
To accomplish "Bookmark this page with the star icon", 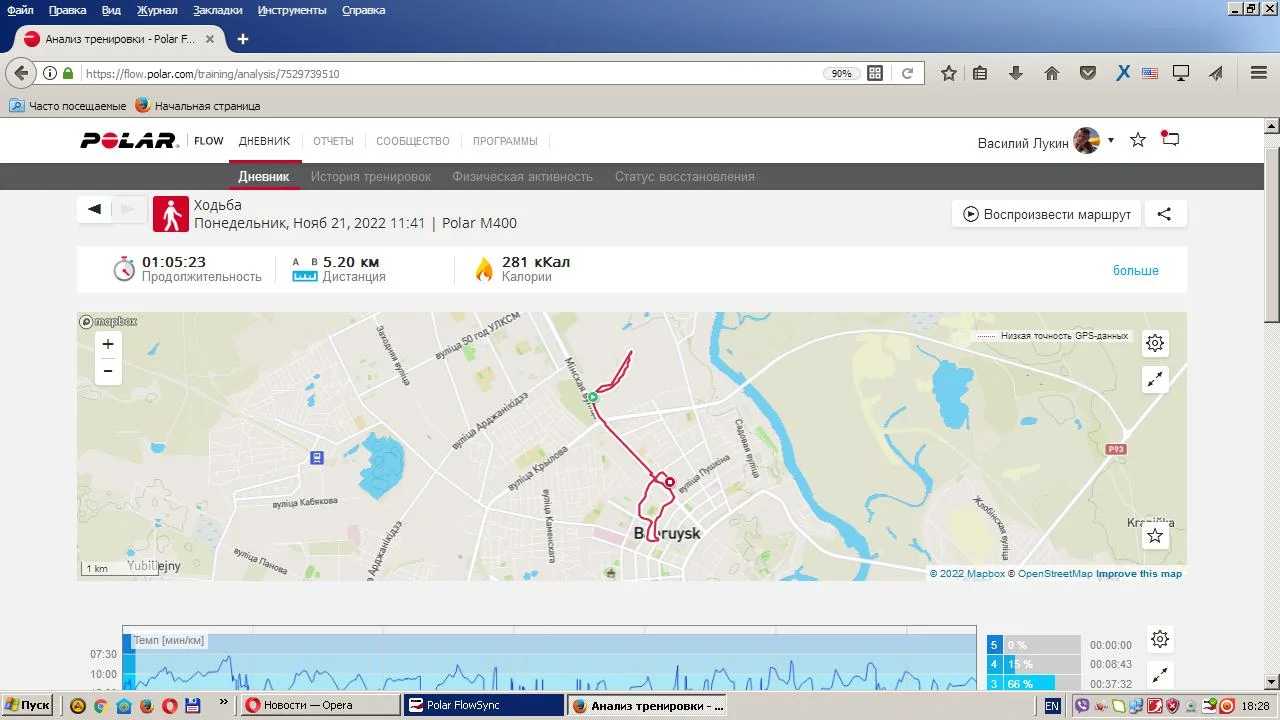I will point(949,73).
